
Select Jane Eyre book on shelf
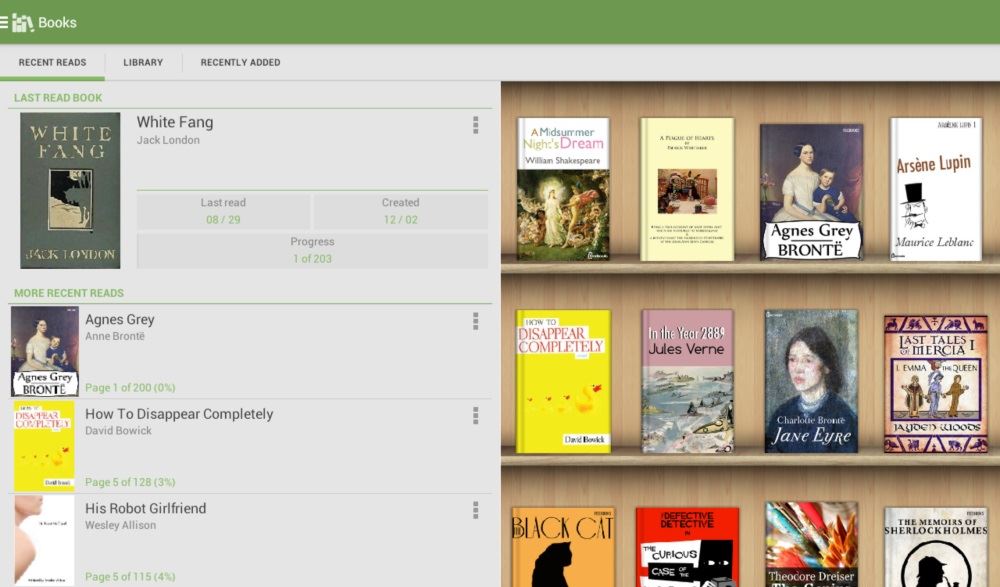pyautogui.click(x=811, y=382)
